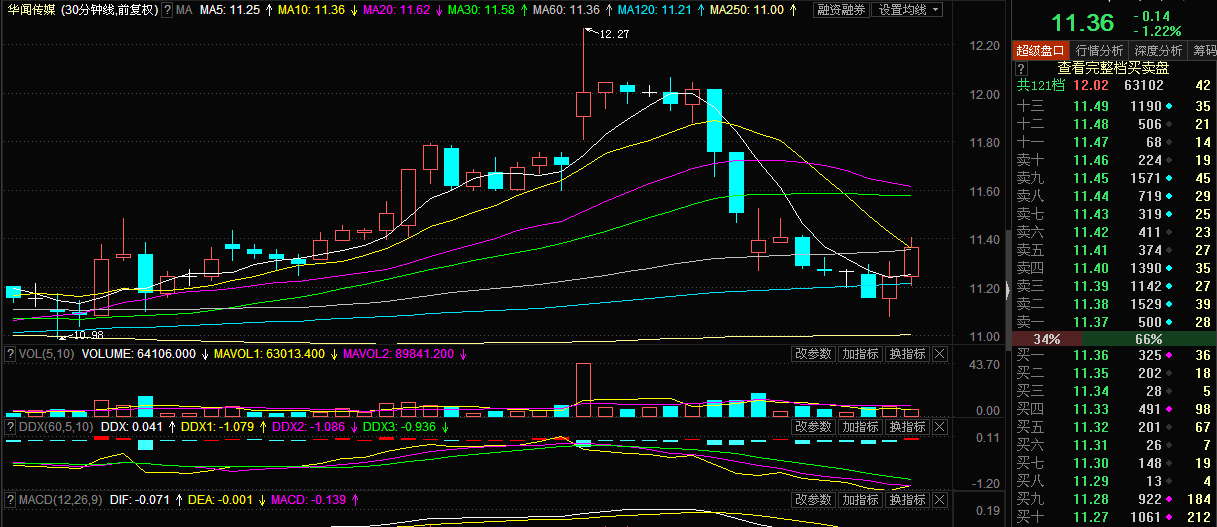Click 换指标 in VOL panel
Screen dimensions: 1217x527
coord(908,354)
